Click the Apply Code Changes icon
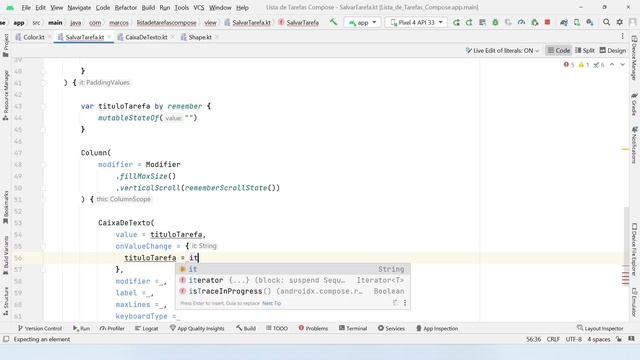Image resolution: width=640 pixels, height=360 pixels. tap(482, 22)
